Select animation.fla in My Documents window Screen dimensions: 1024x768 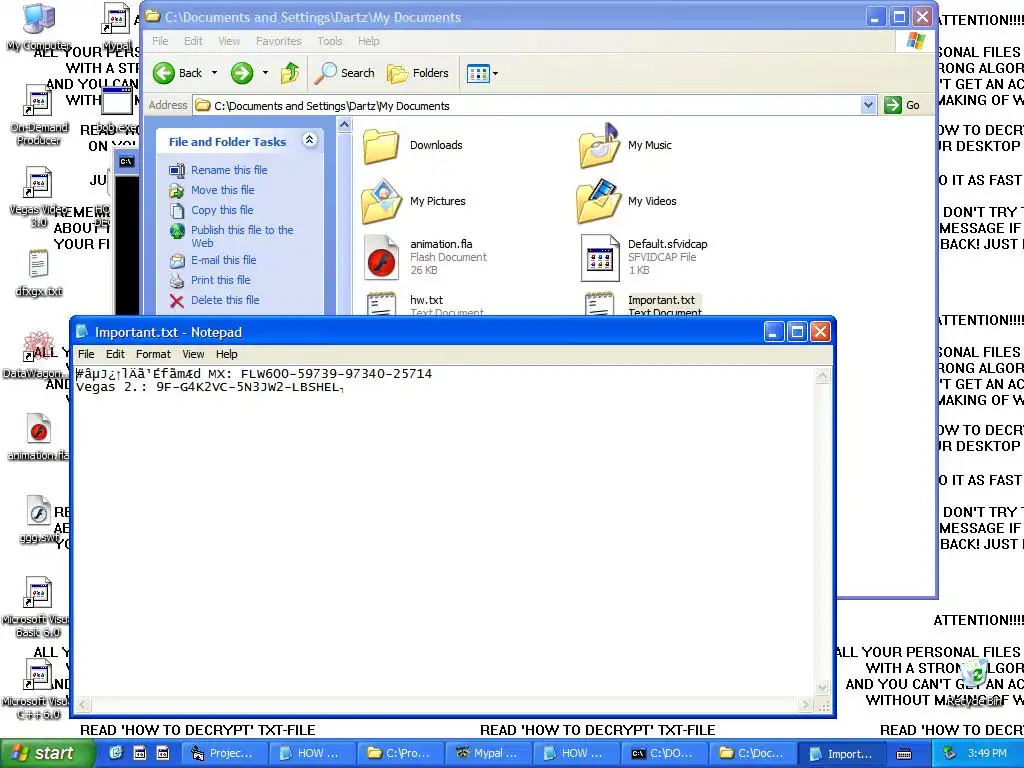point(426,257)
